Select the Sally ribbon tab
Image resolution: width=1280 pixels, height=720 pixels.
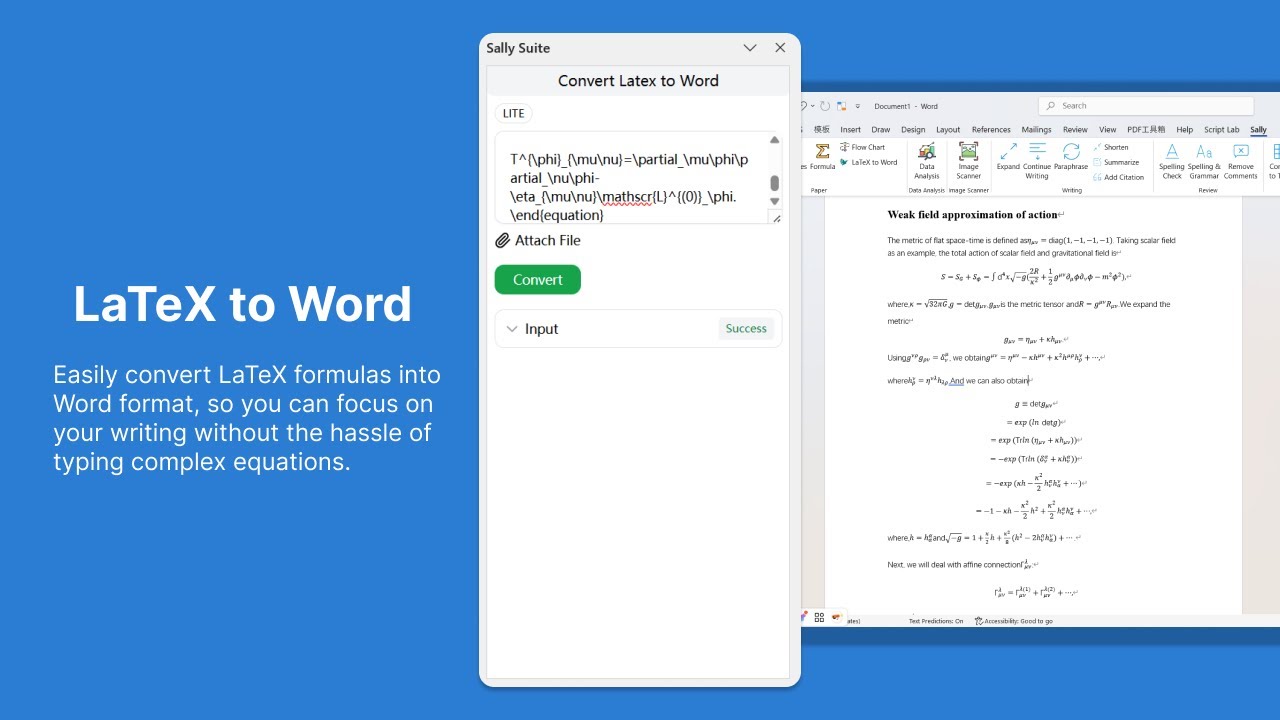pos(1258,130)
